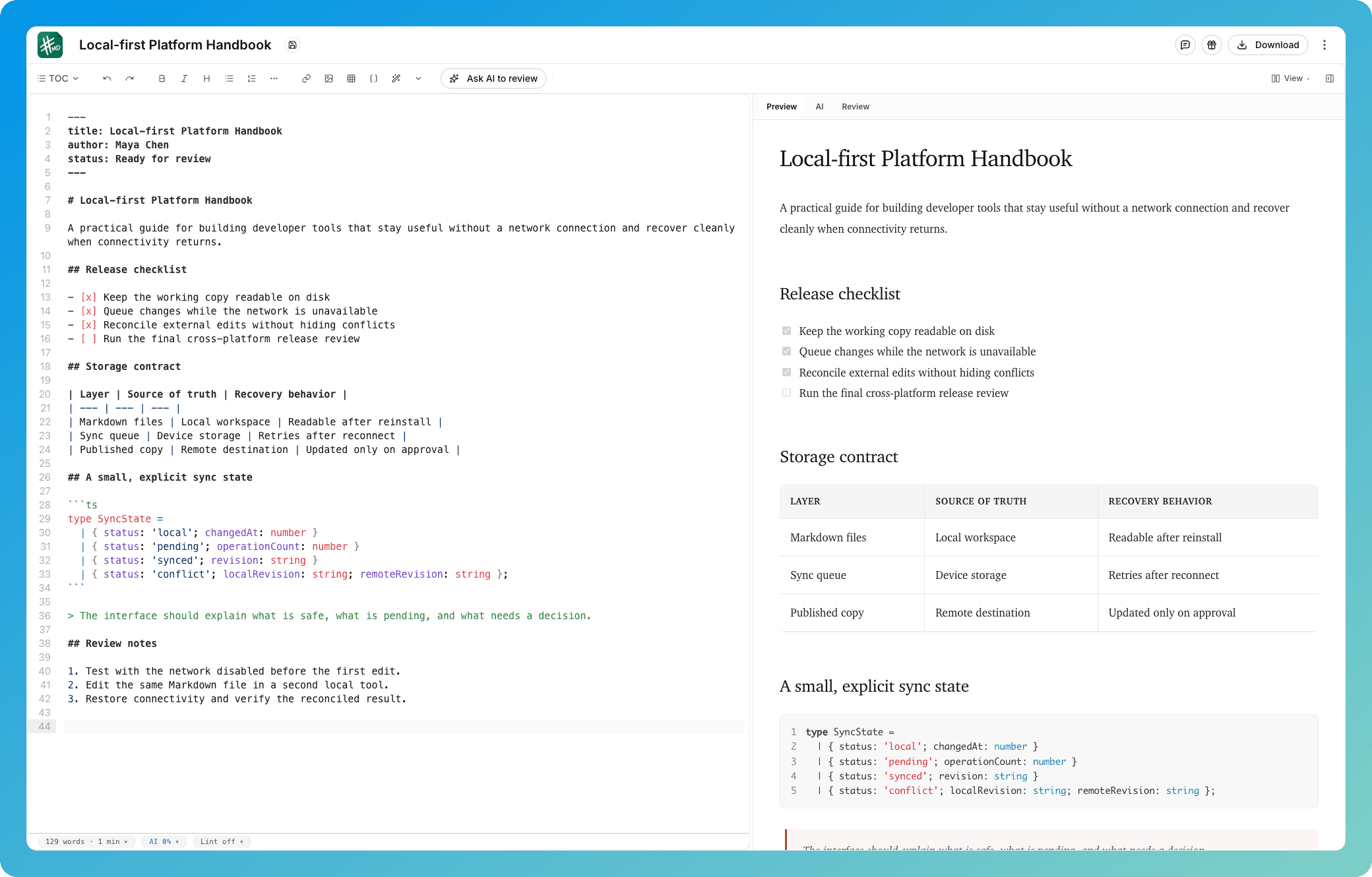1372x877 pixels.
Task: Click the 'title: Local-first Platform Handbook' line
Action: [175, 131]
